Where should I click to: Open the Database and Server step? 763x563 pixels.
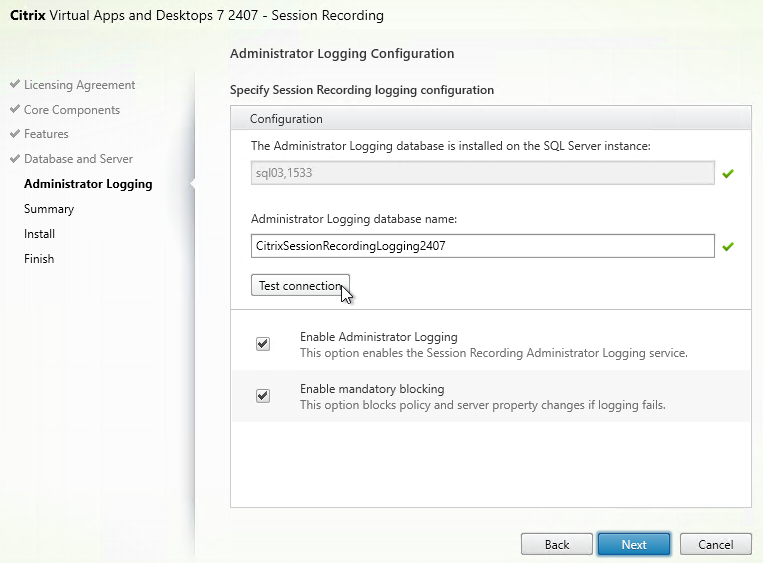pyautogui.click(x=78, y=159)
